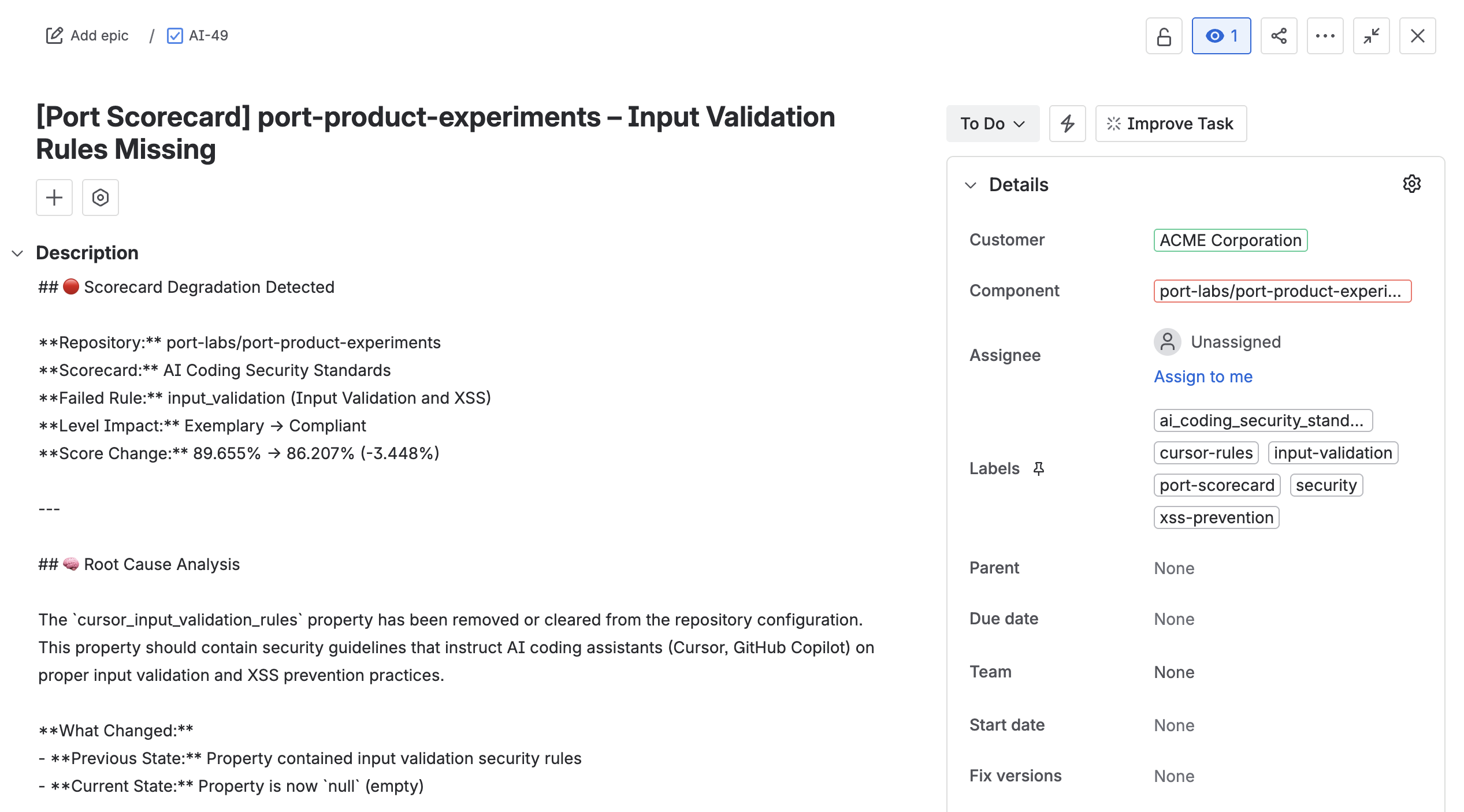Collapse the Description section

click(x=18, y=253)
